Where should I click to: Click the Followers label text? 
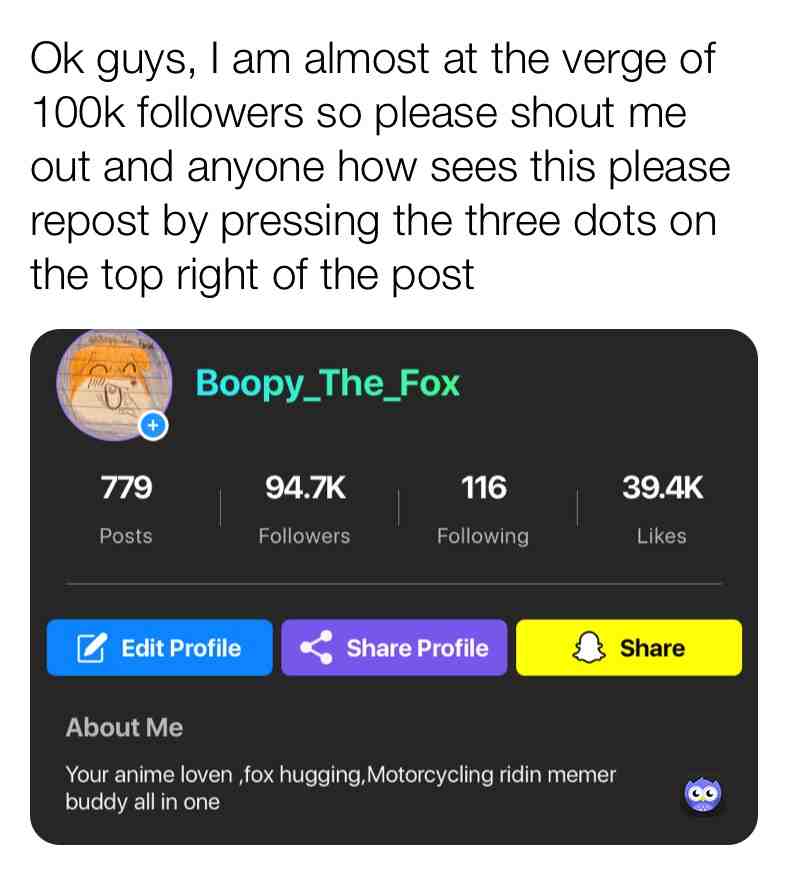tap(305, 536)
